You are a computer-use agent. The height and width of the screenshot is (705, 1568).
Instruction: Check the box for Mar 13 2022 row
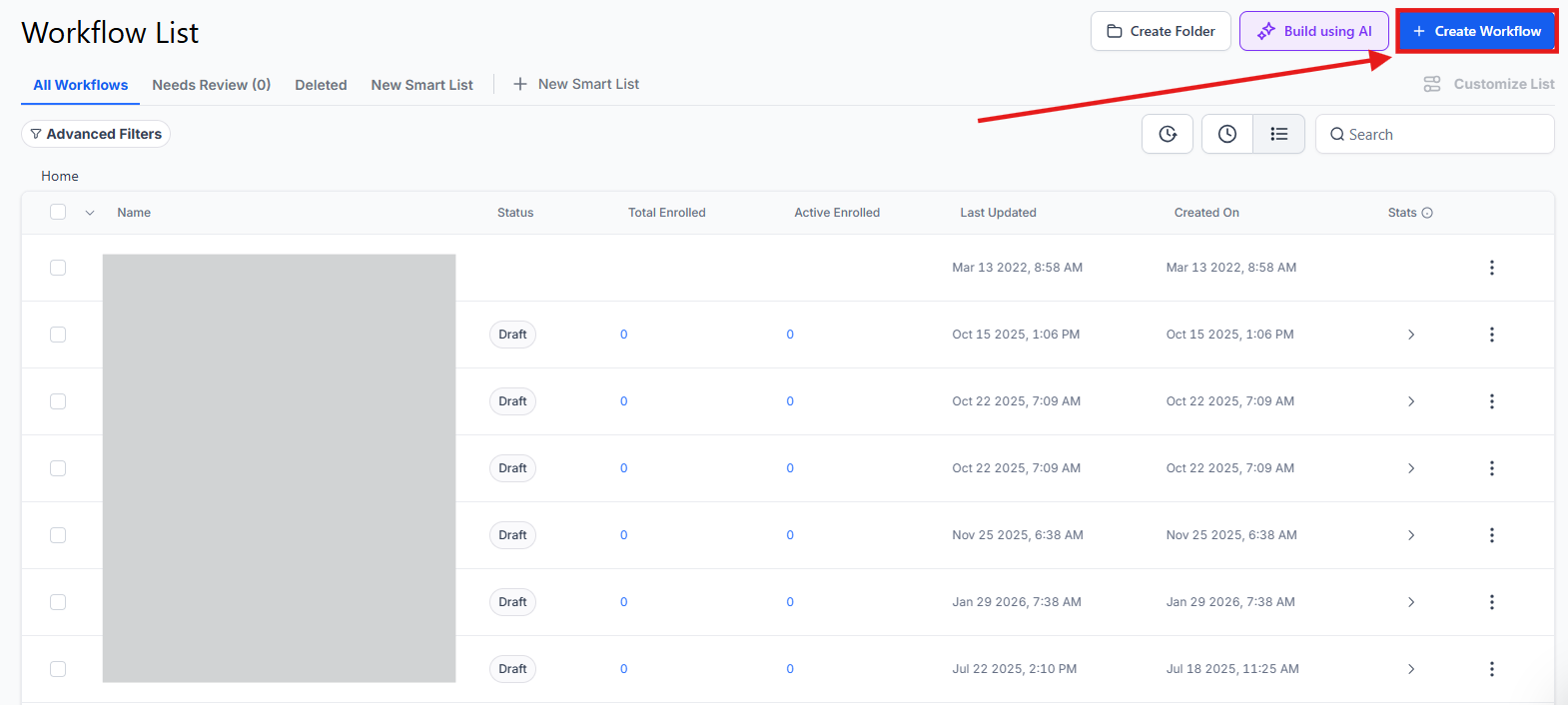point(58,268)
